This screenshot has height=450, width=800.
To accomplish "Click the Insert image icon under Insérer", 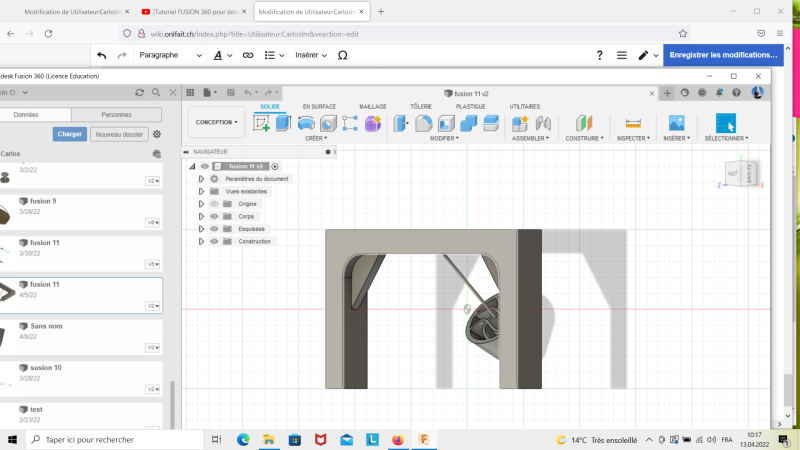I will (675, 123).
